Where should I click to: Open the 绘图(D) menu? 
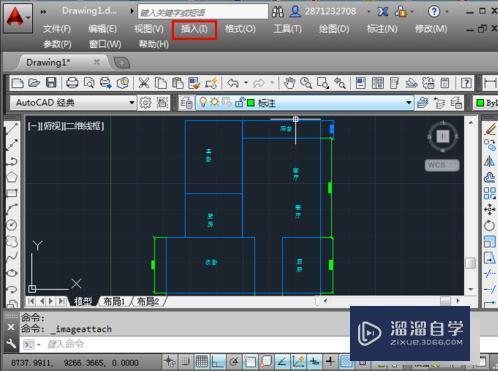tap(334, 29)
